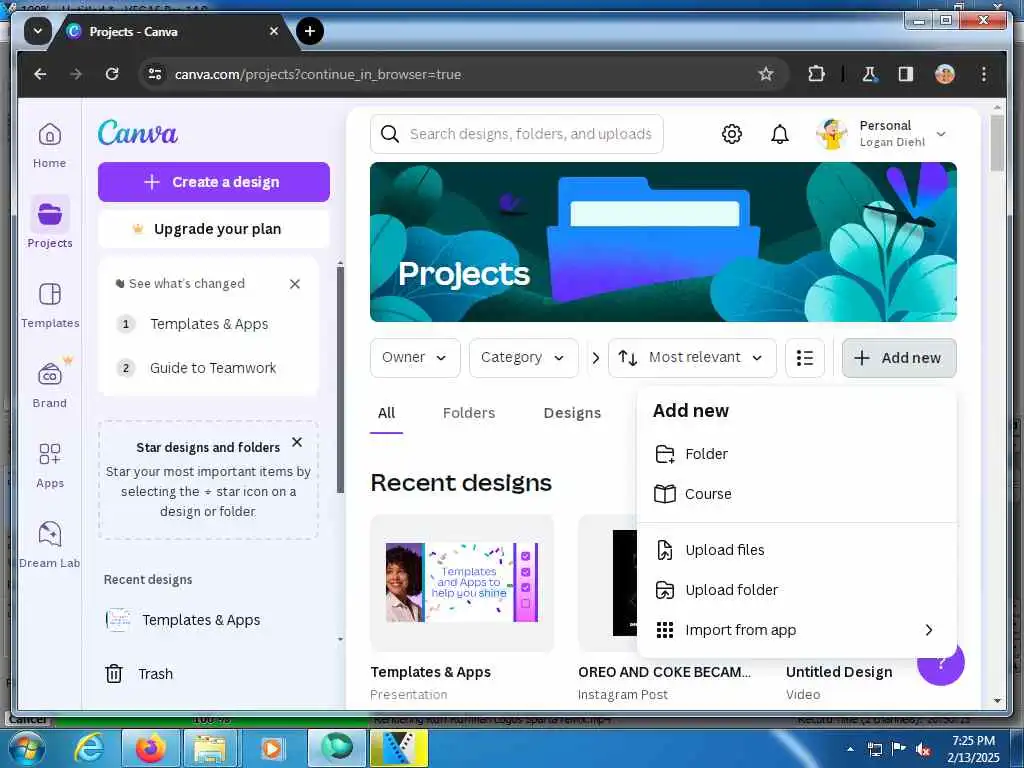Open Guide to Teamwork step 2
The image size is (1024, 768).
pos(208,368)
